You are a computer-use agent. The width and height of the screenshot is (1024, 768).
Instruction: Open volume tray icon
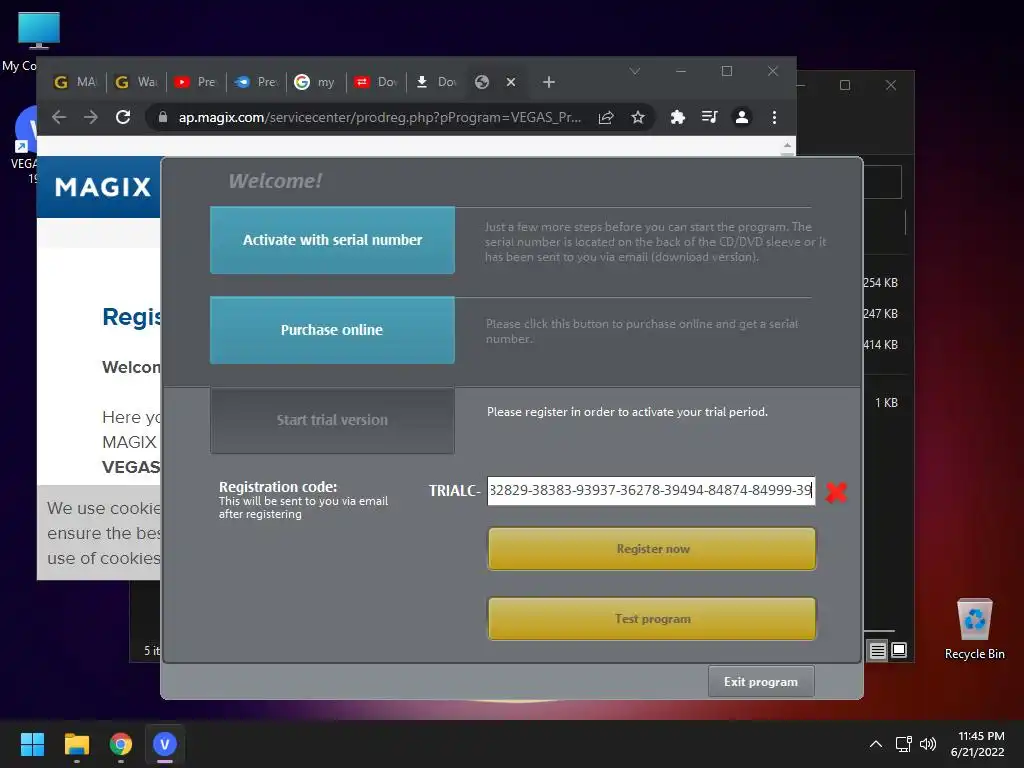[x=927, y=744]
